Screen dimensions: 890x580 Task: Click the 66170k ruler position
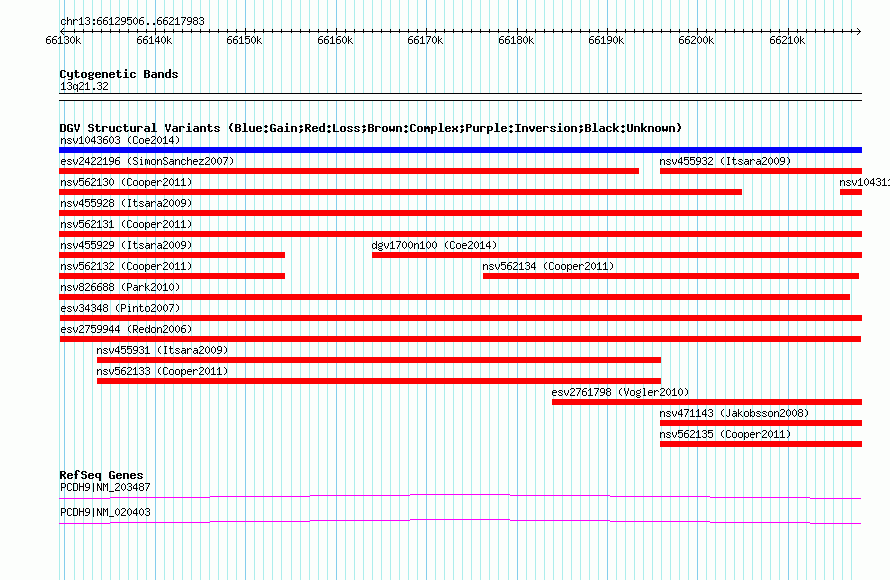coord(425,40)
